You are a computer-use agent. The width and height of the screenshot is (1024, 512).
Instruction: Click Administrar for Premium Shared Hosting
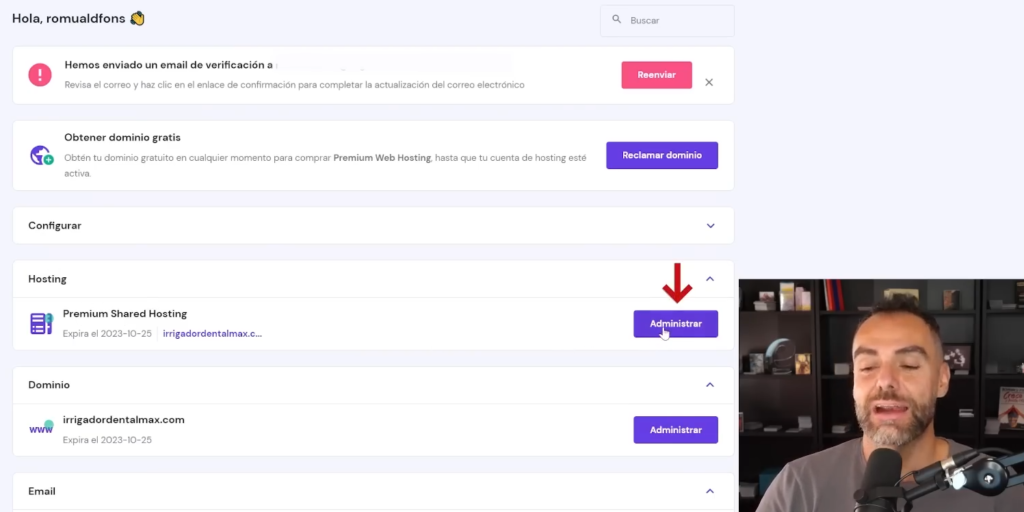(x=675, y=324)
